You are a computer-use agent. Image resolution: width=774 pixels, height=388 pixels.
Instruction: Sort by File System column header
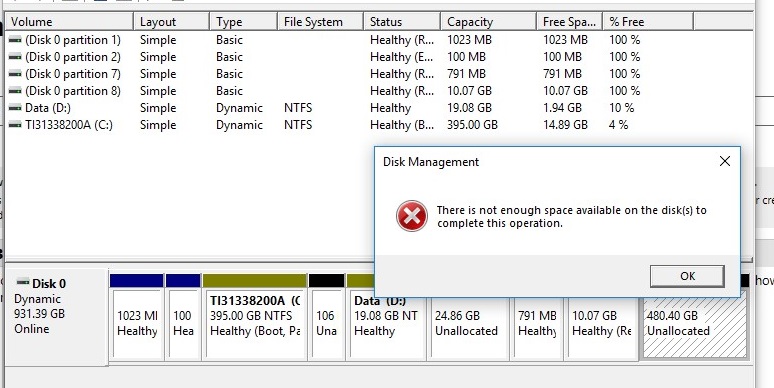tap(320, 22)
